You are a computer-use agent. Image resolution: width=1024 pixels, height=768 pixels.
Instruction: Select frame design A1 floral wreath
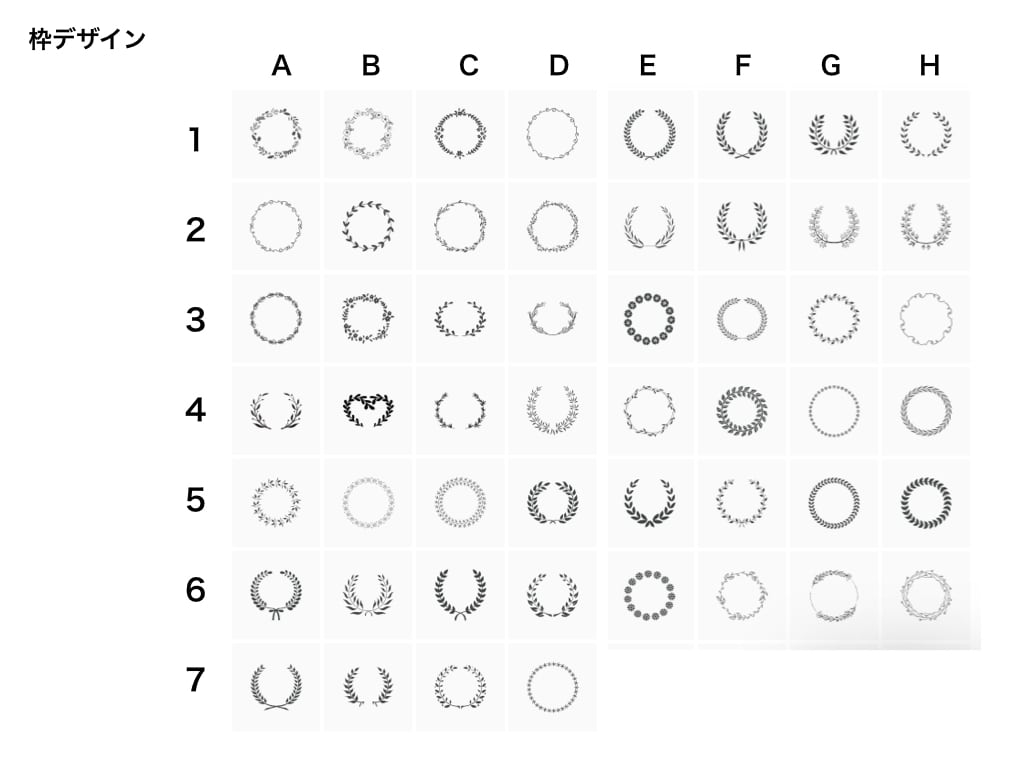[276, 134]
